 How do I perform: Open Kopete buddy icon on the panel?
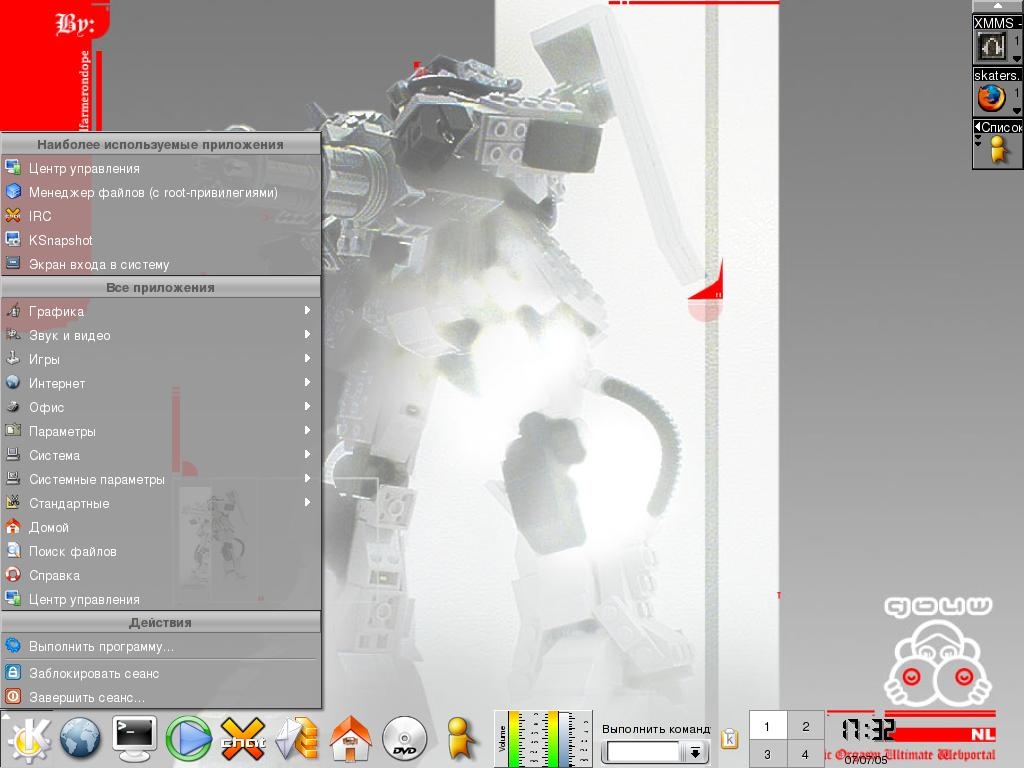[x=458, y=740]
